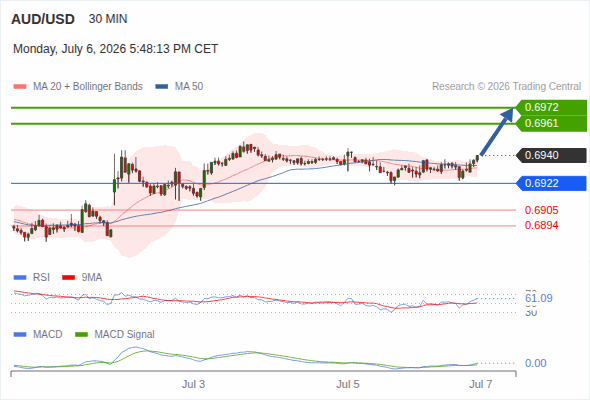Click the RSI blue legend swatch
Screen dimensions: 590x400
[x=20, y=278]
